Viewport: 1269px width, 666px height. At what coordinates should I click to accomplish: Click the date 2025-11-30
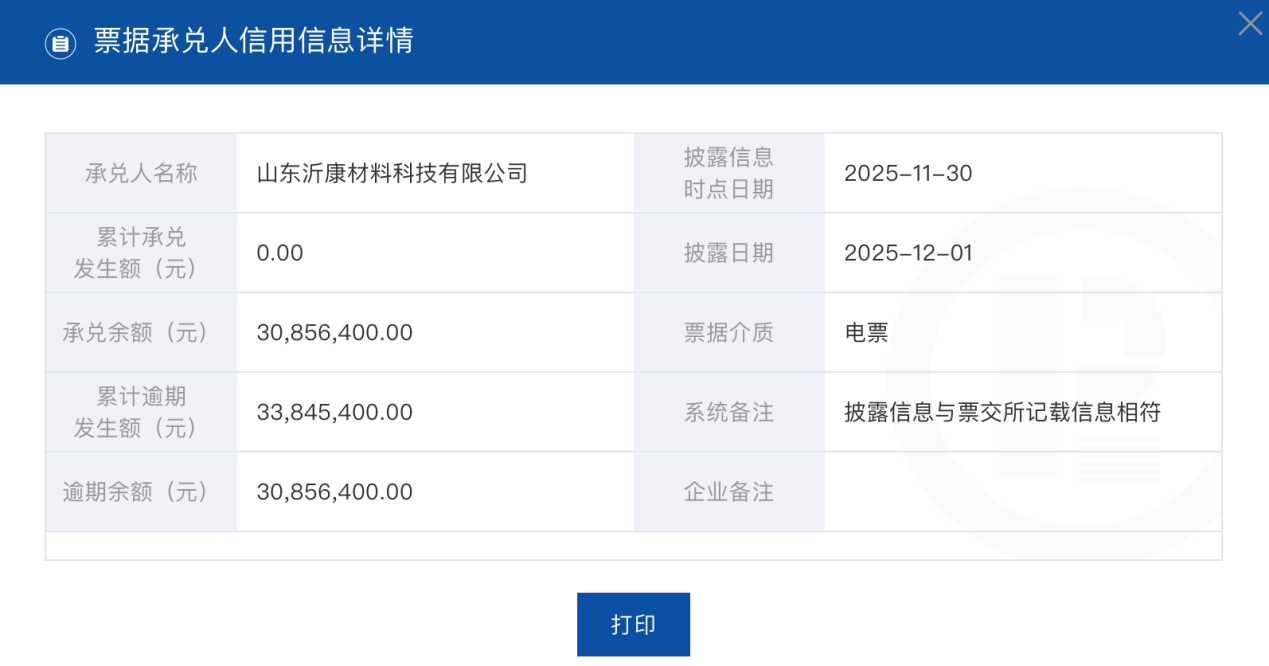coord(908,173)
